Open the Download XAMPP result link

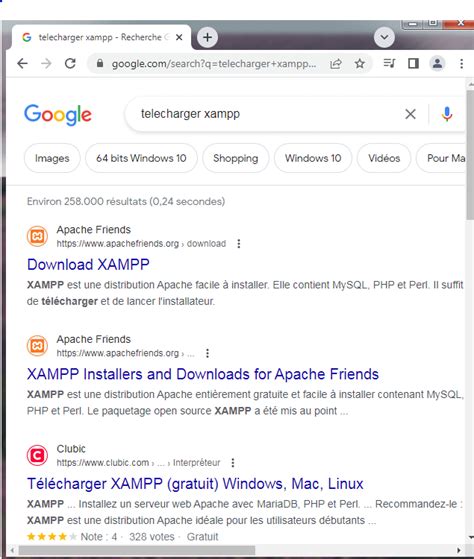88,265
